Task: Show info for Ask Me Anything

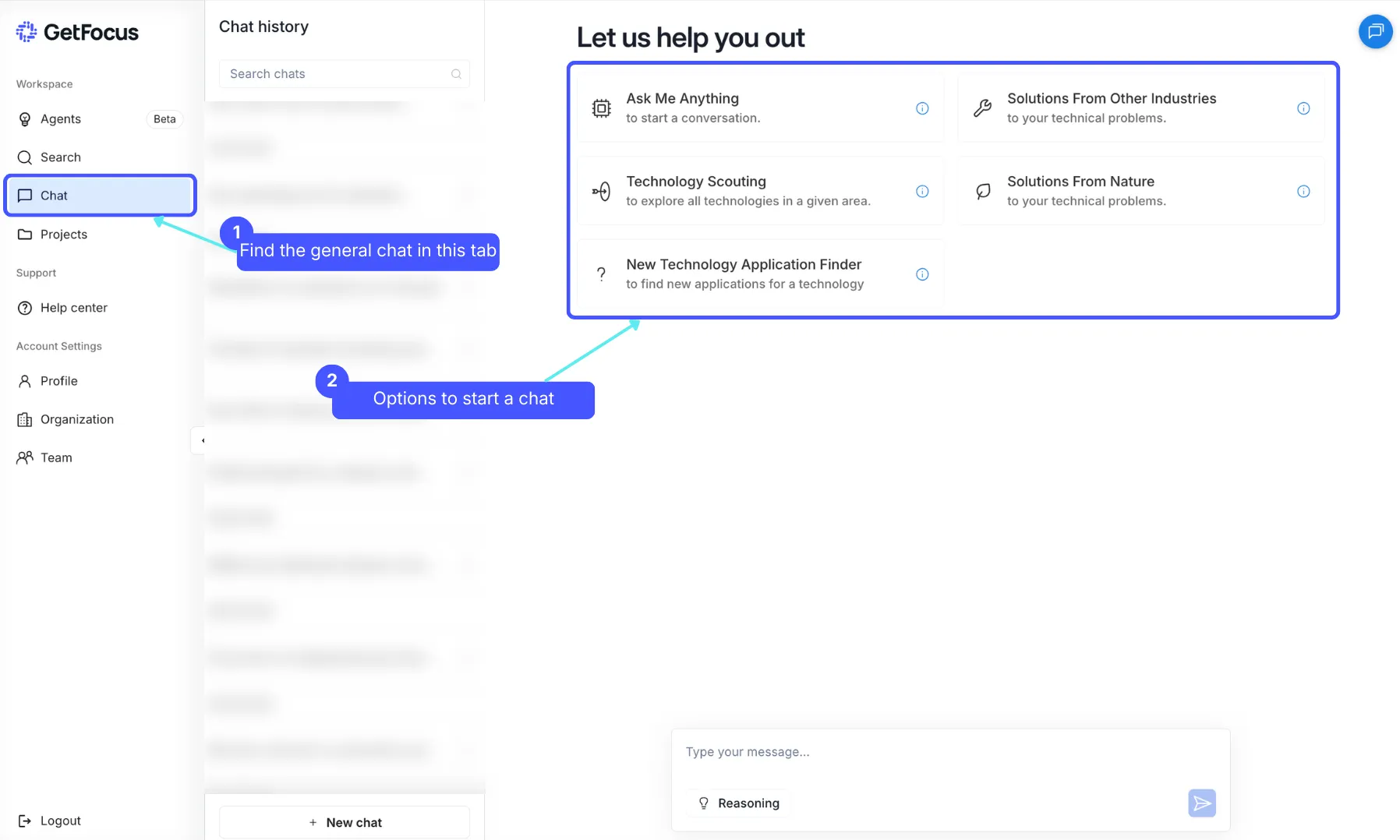Action: tap(922, 108)
